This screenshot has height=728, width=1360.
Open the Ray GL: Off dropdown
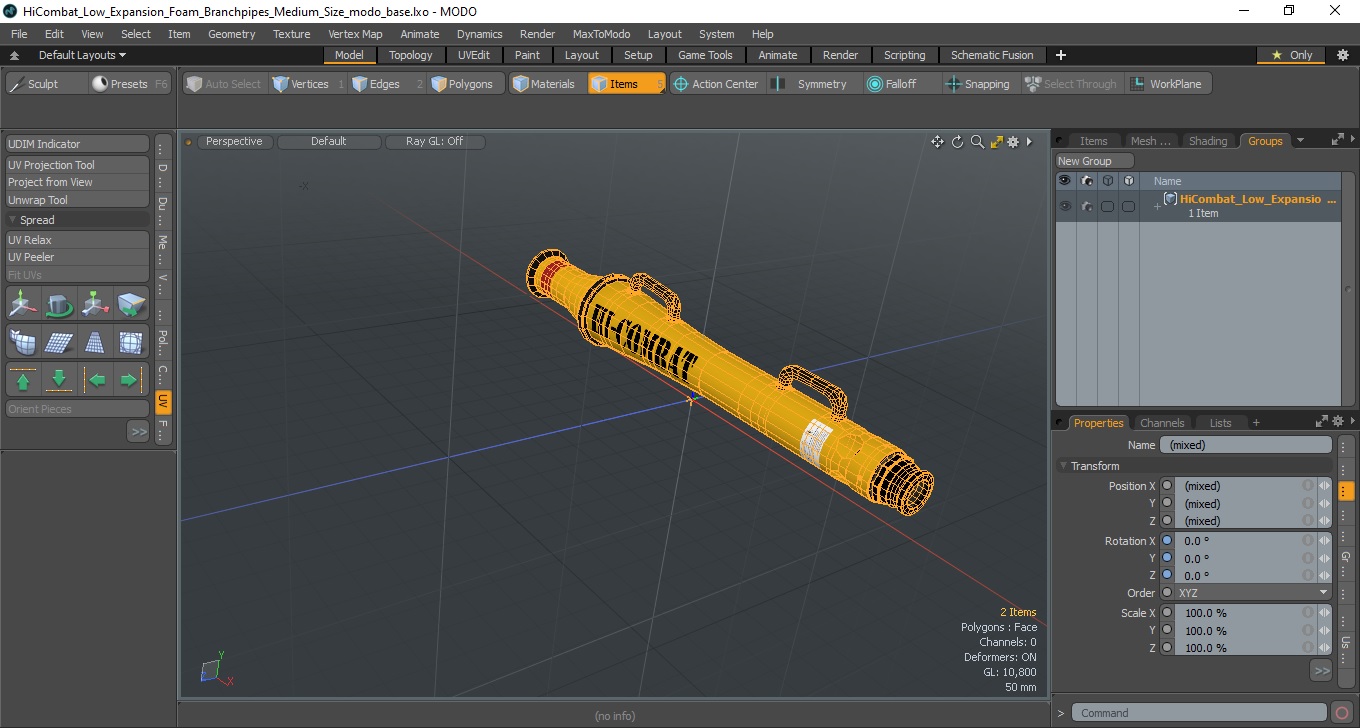[x=434, y=141]
